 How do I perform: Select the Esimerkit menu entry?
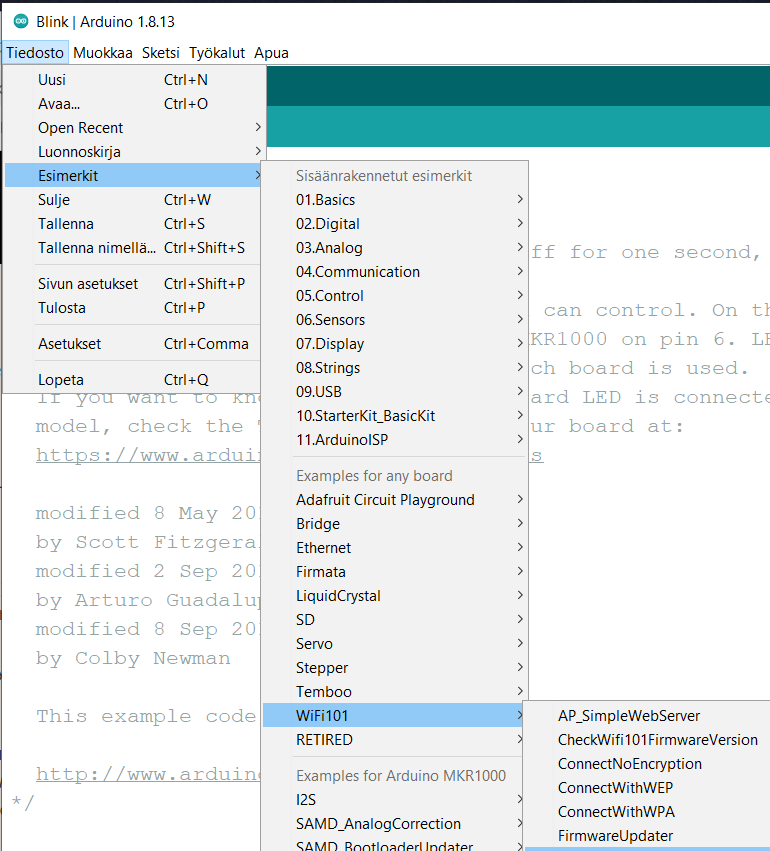134,175
